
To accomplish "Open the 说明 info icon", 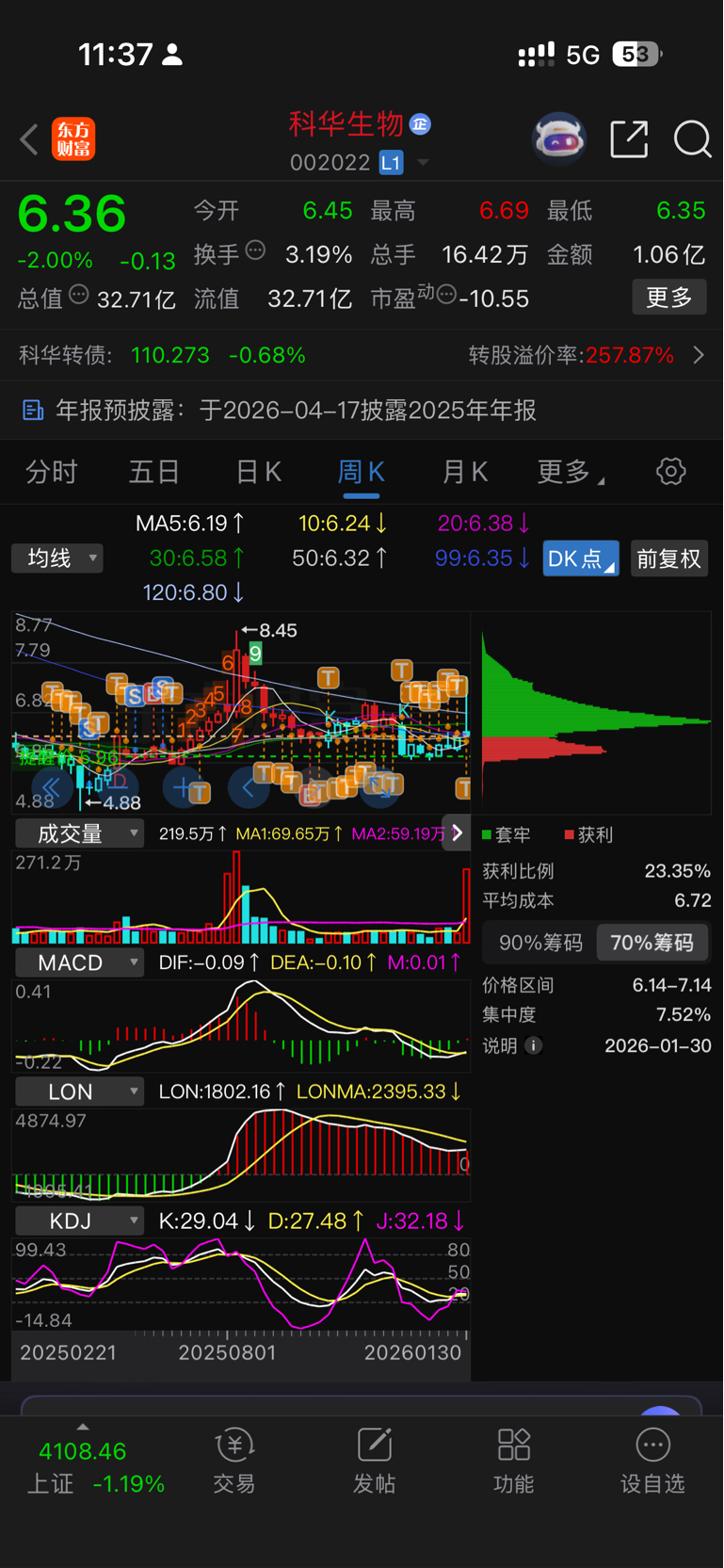I will click(x=534, y=1045).
